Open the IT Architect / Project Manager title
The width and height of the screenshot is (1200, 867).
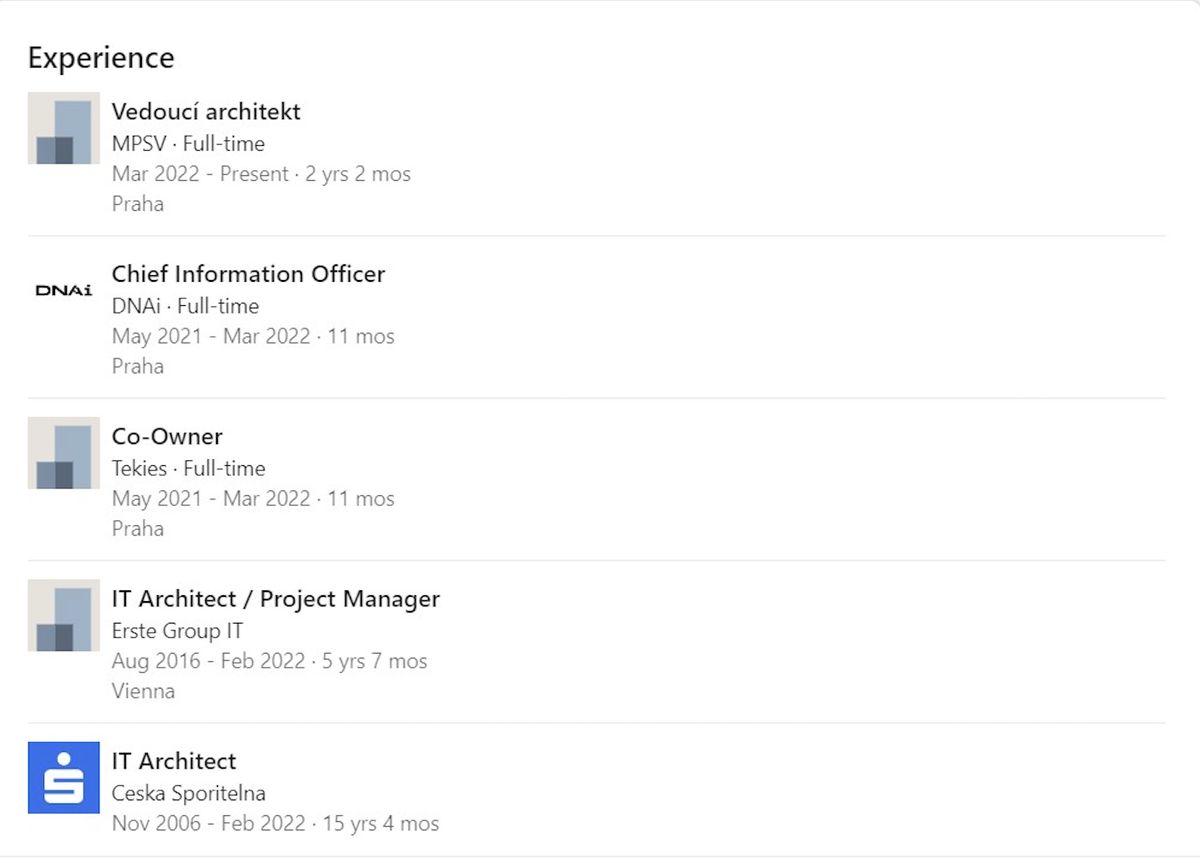tap(276, 599)
